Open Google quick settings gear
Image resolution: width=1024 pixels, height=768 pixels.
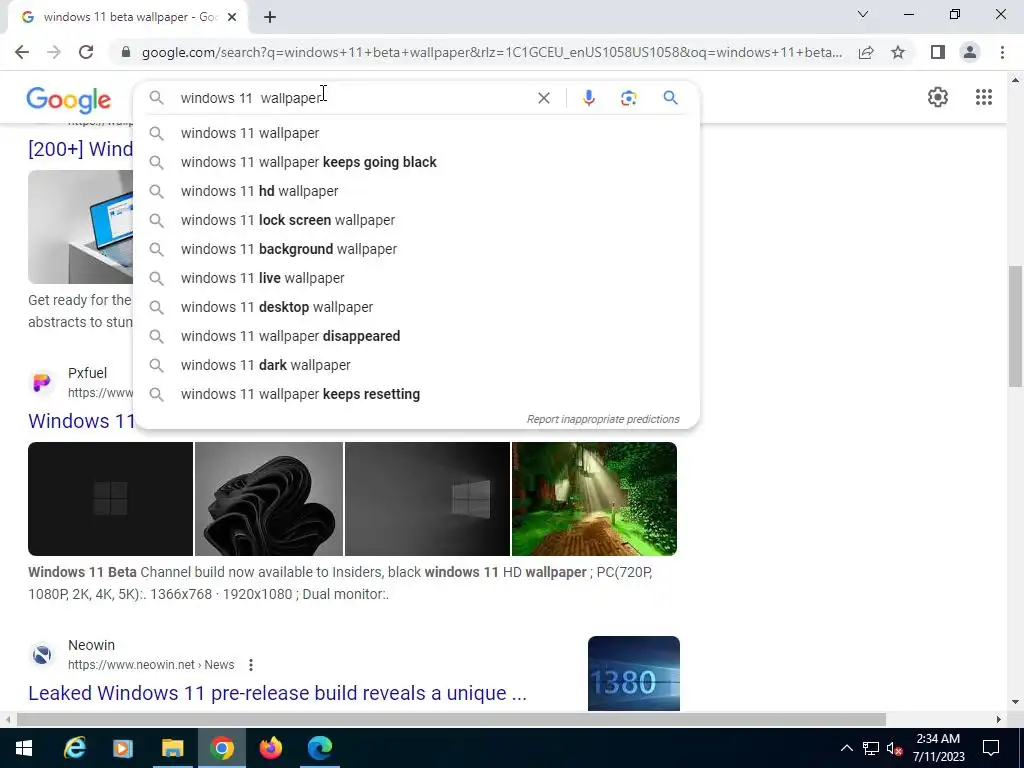pos(938,97)
